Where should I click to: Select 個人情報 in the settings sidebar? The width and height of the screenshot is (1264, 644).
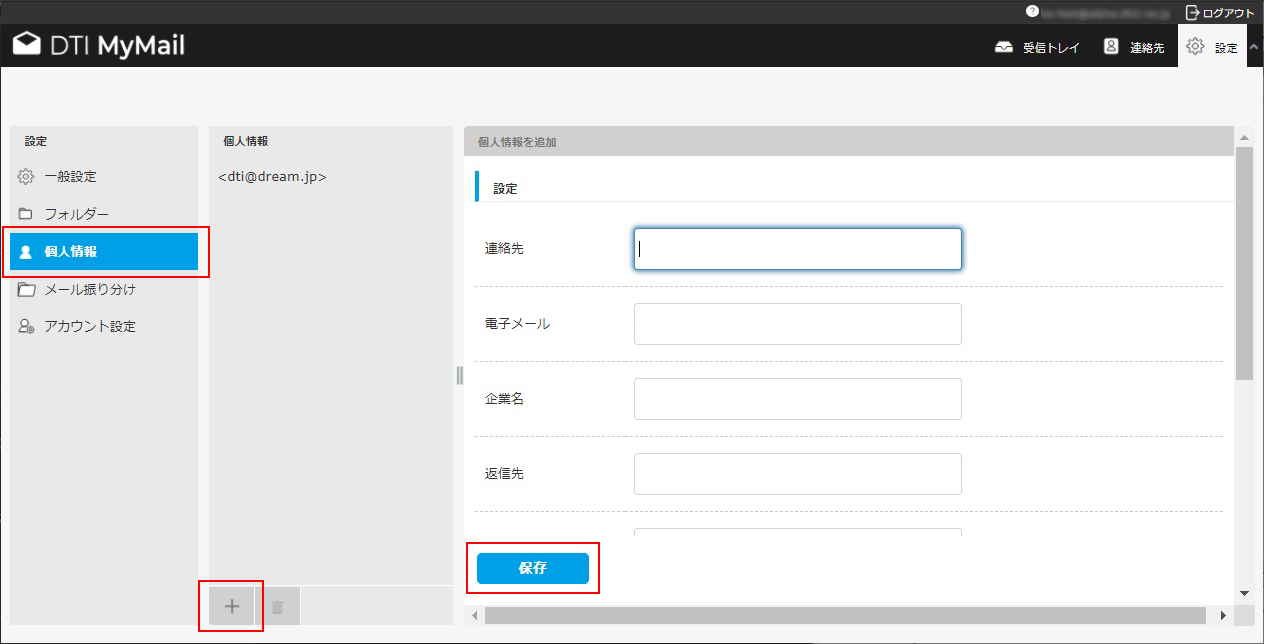tap(104, 252)
